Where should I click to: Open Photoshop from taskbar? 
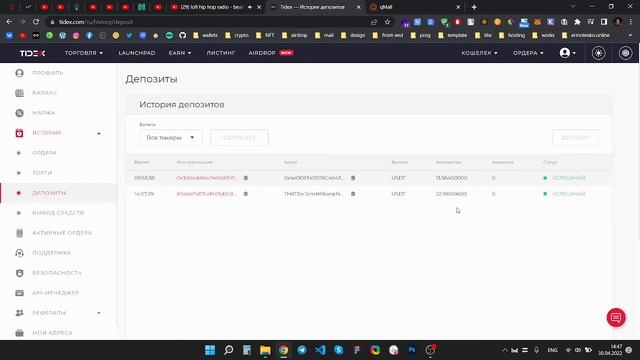[x=412, y=350]
